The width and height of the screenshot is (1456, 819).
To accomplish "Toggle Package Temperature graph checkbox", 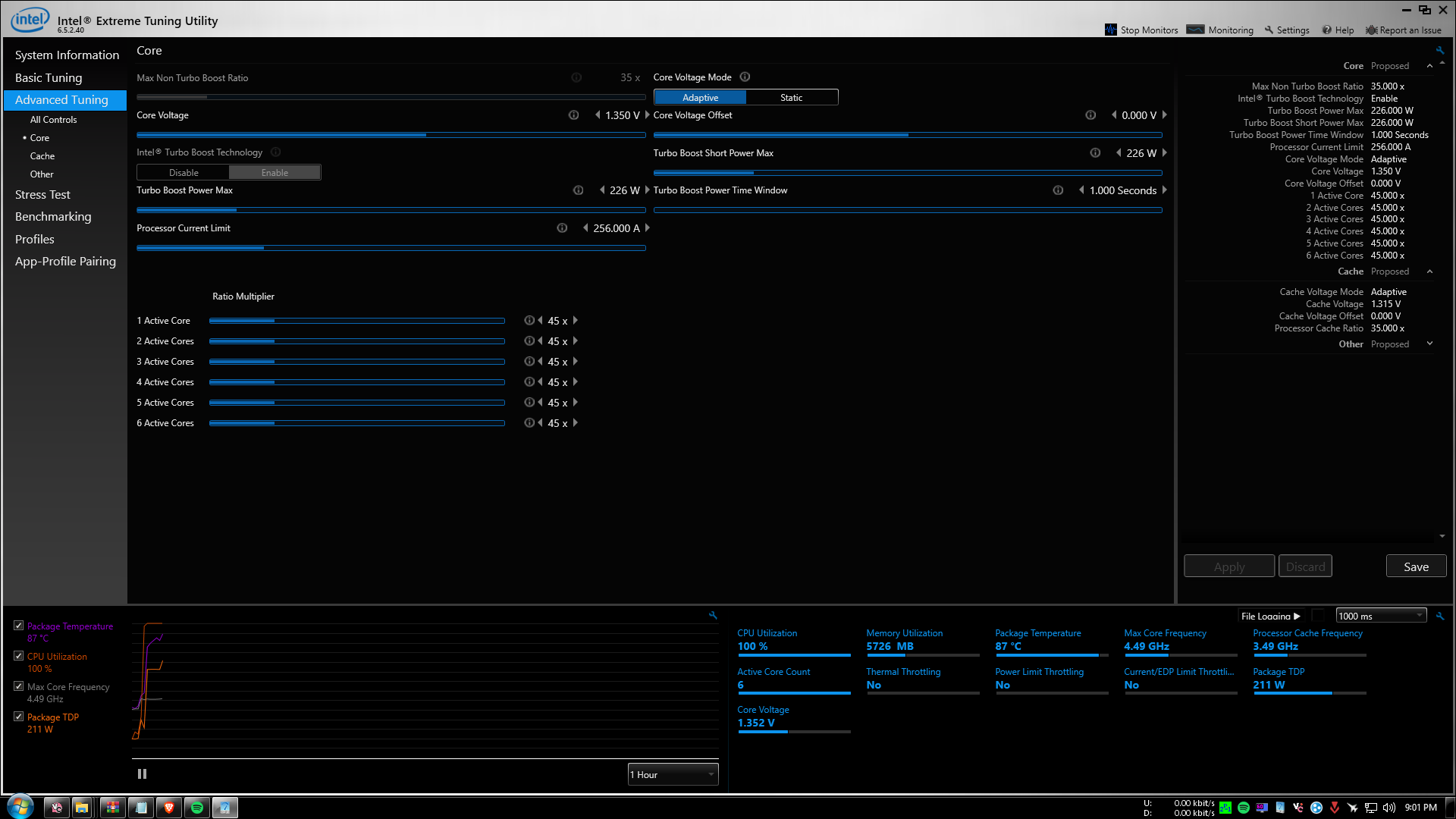I will click(x=18, y=626).
